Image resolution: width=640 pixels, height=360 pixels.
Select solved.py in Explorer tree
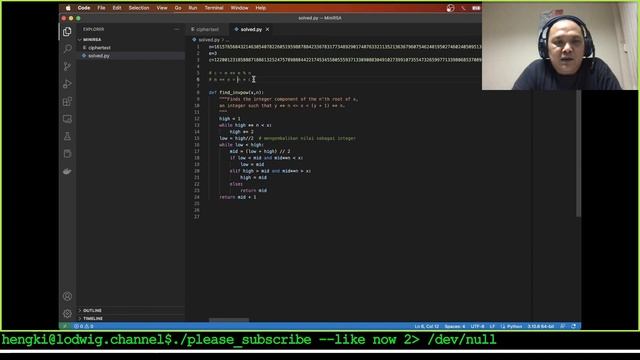point(99,56)
